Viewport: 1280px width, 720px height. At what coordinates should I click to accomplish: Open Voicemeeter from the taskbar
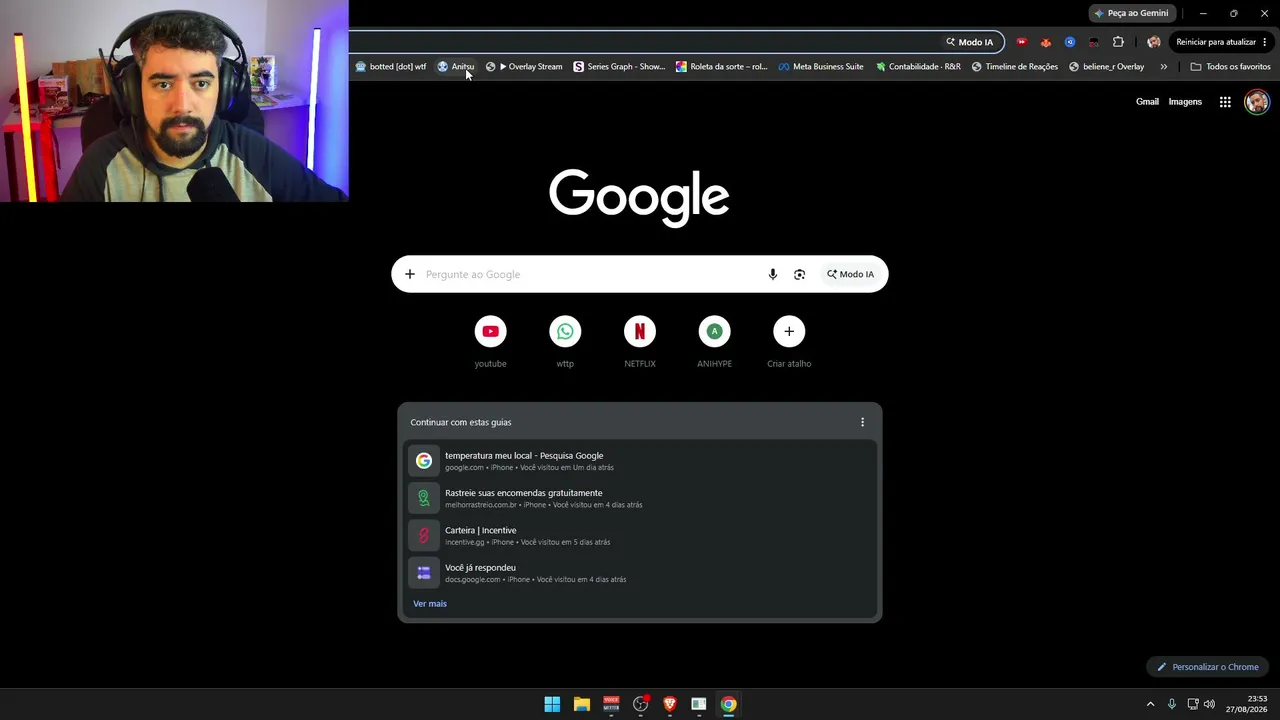[611, 704]
